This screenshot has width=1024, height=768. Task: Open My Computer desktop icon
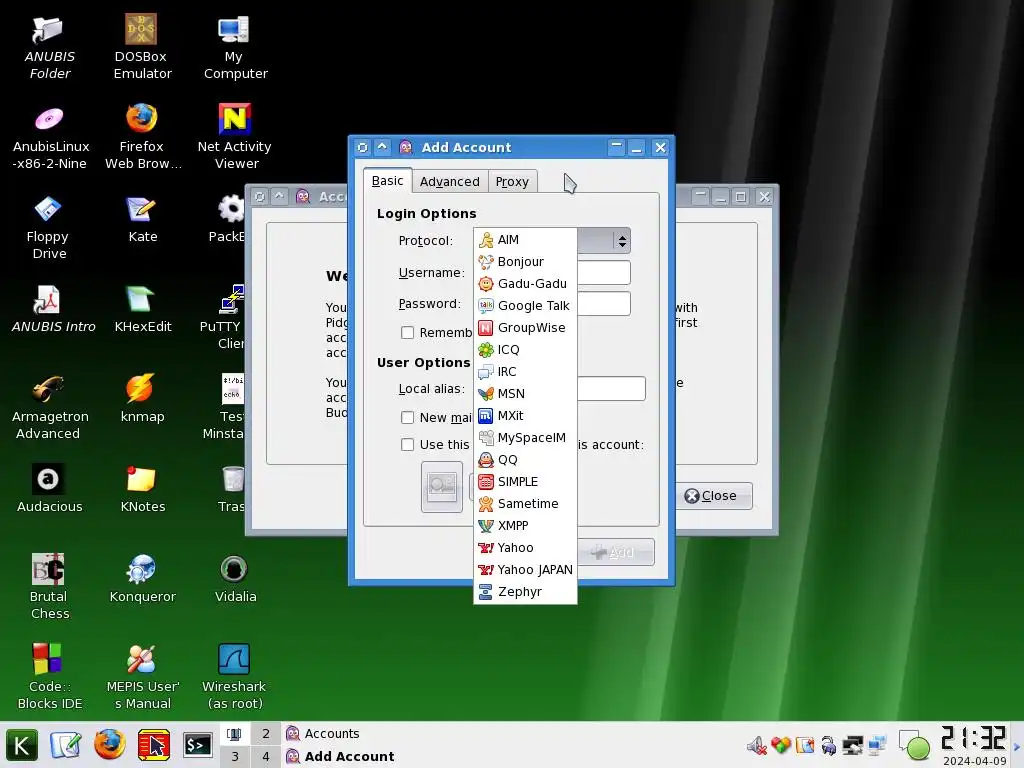click(x=235, y=47)
